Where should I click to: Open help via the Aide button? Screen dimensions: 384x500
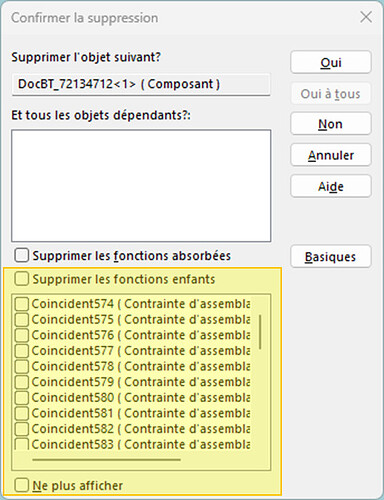[331, 186]
